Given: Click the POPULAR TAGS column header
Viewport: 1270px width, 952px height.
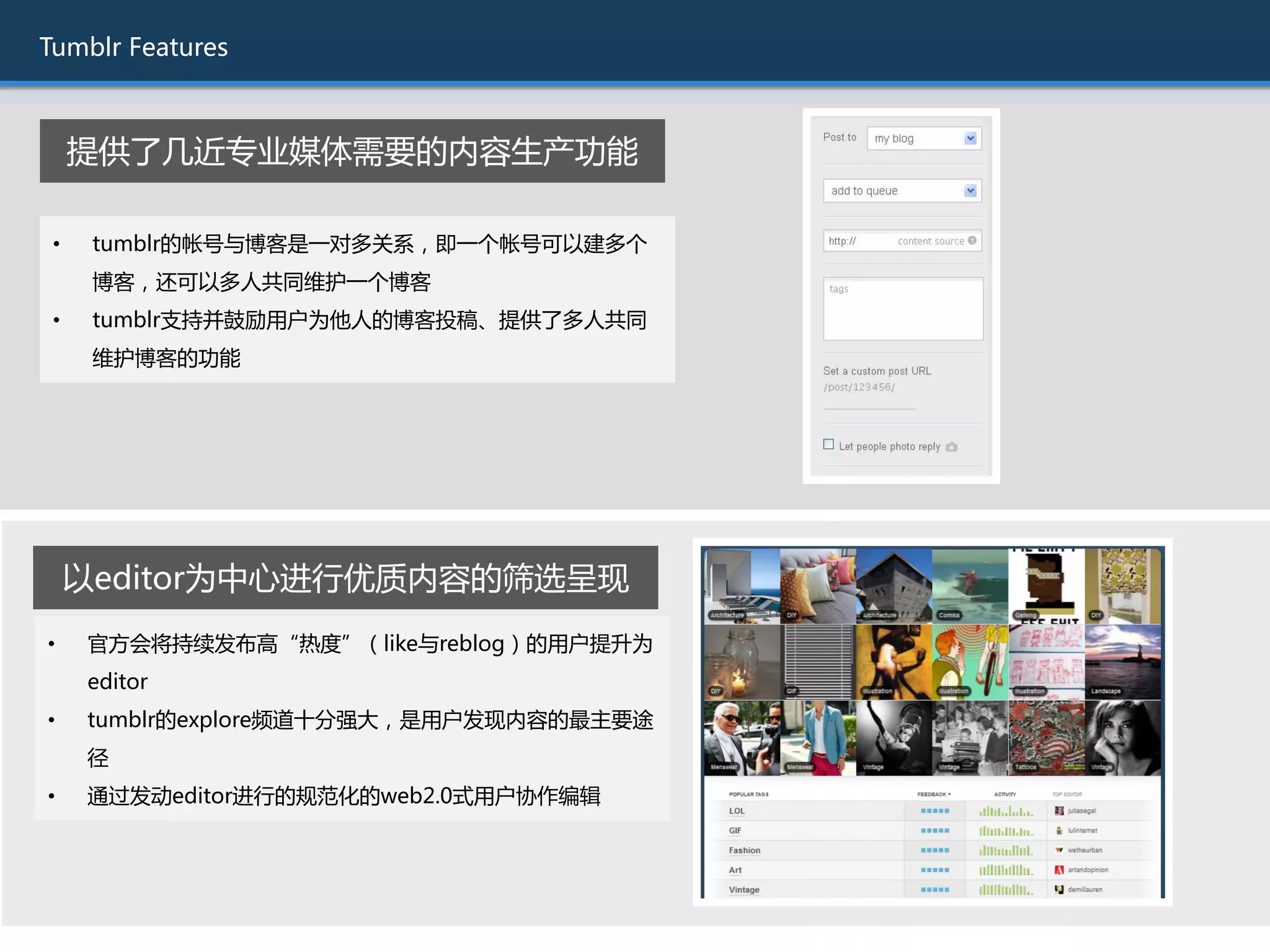Looking at the screenshot, I should [x=748, y=794].
